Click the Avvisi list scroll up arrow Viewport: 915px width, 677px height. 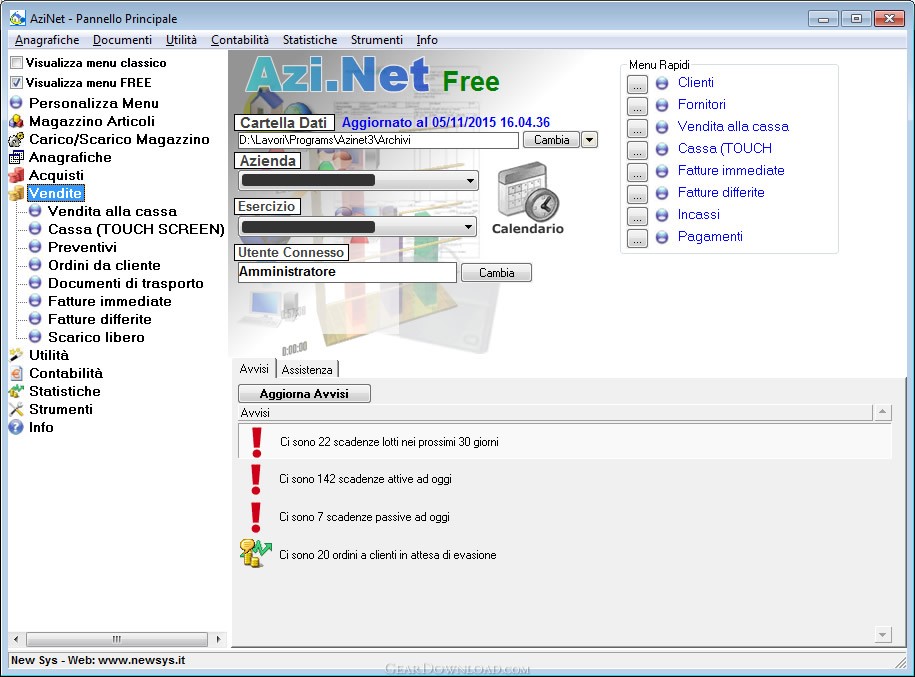[882, 413]
